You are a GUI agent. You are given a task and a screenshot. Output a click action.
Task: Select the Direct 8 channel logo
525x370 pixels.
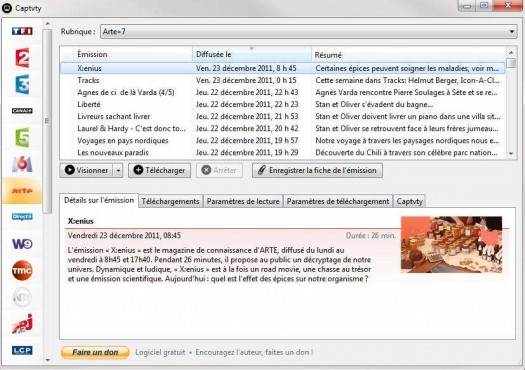click(22, 217)
